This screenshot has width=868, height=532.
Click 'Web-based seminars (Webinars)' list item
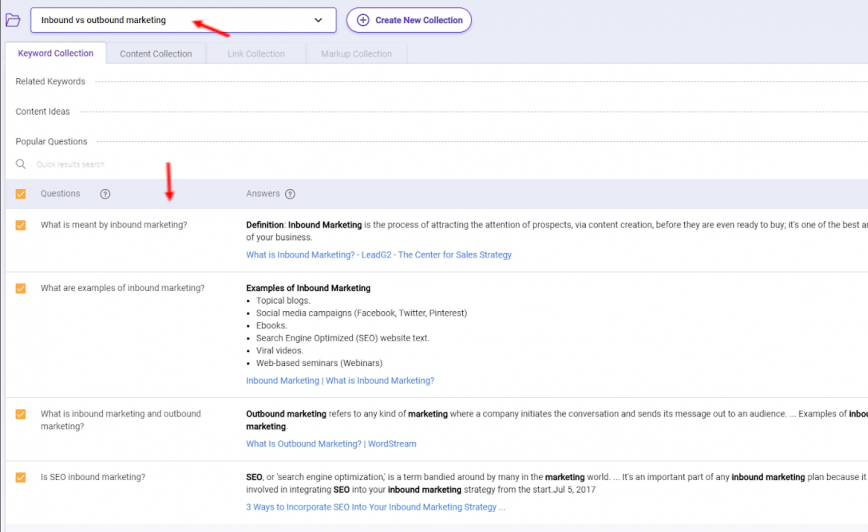pyautogui.click(x=319, y=363)
